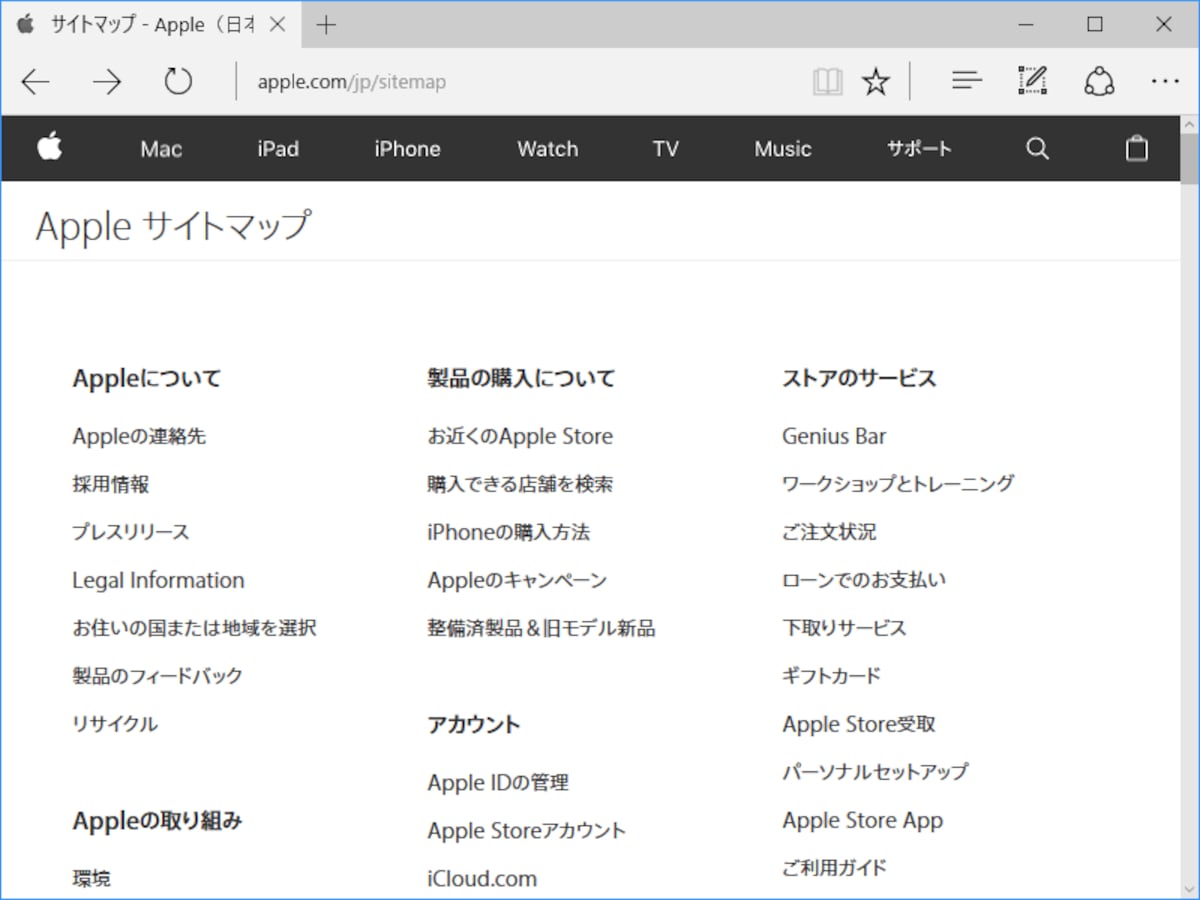The height and width of the screenshot is (900, 1200).
Task: Open TV in the Apple nav bar
Action: click(665, 149)
